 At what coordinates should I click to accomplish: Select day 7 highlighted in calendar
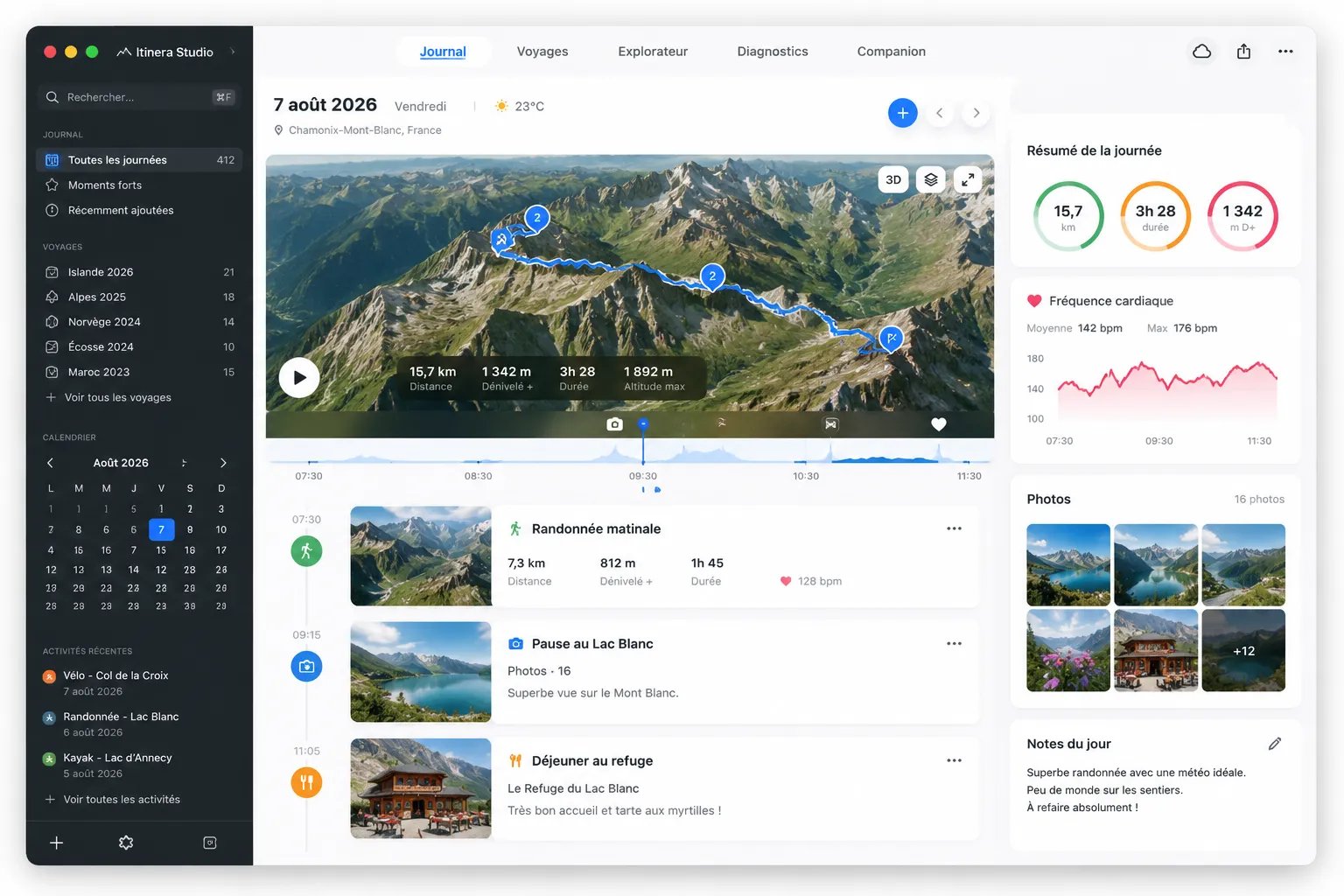[161, 529]
